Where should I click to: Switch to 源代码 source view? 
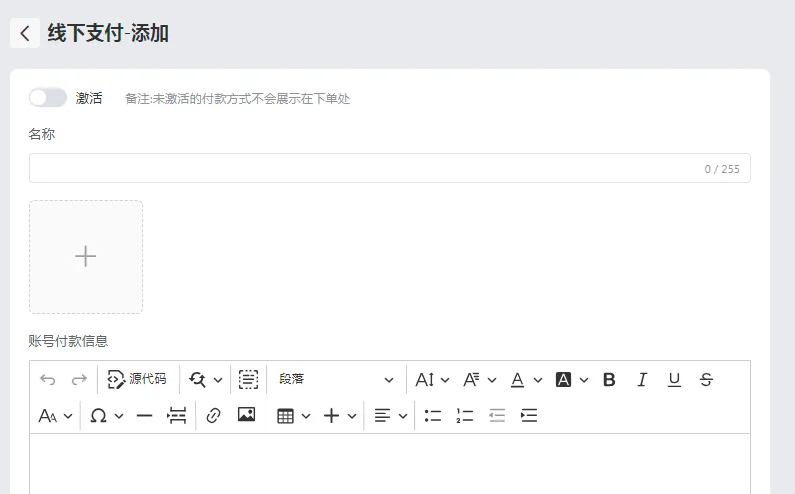click(x=137, y=379)
